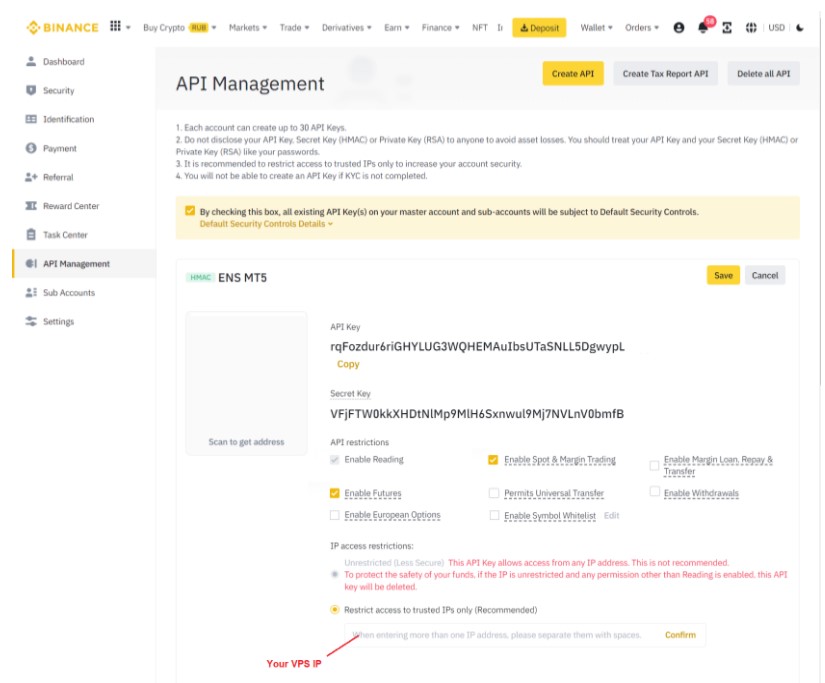Open the Trade dropdown menu
This screenshot has height=683, width=825.
(294, 27)
